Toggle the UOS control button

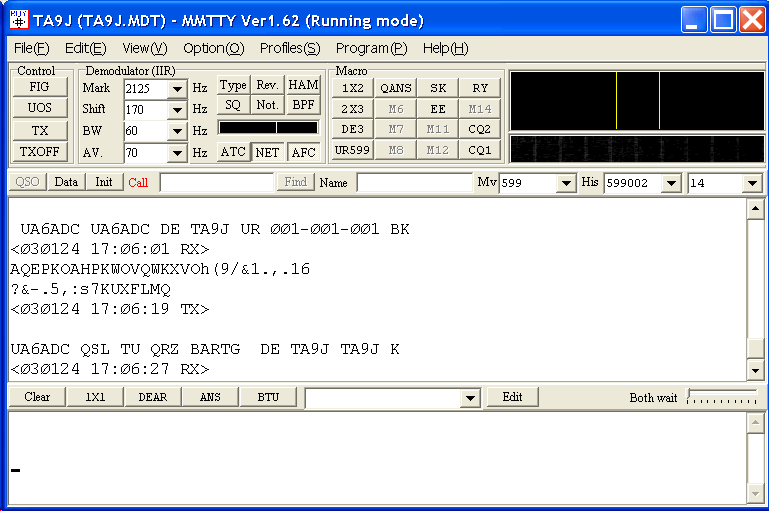pos(39,108)
